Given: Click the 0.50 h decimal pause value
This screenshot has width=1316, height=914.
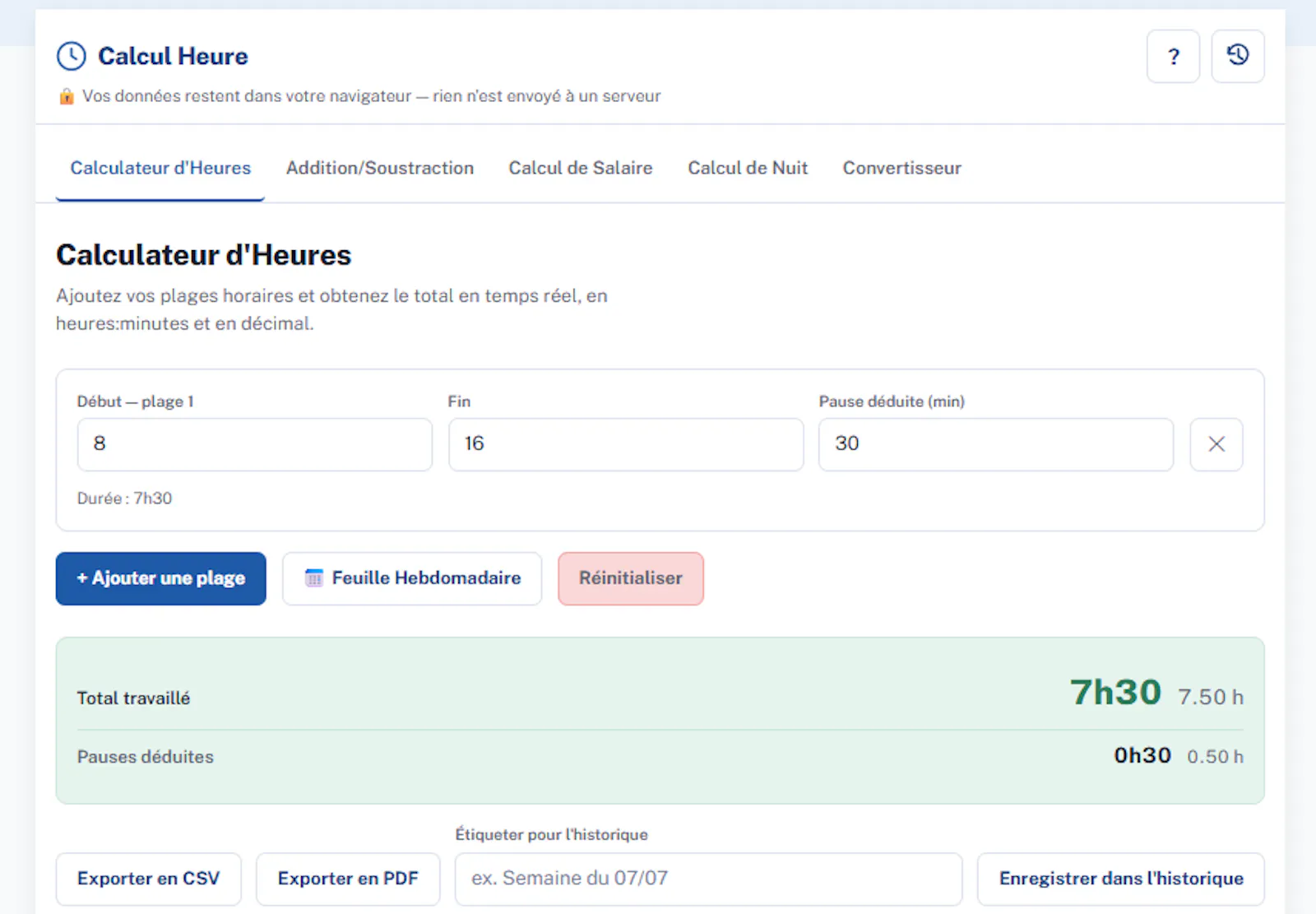Looking at the screenshot, I should coord(1215,756).
